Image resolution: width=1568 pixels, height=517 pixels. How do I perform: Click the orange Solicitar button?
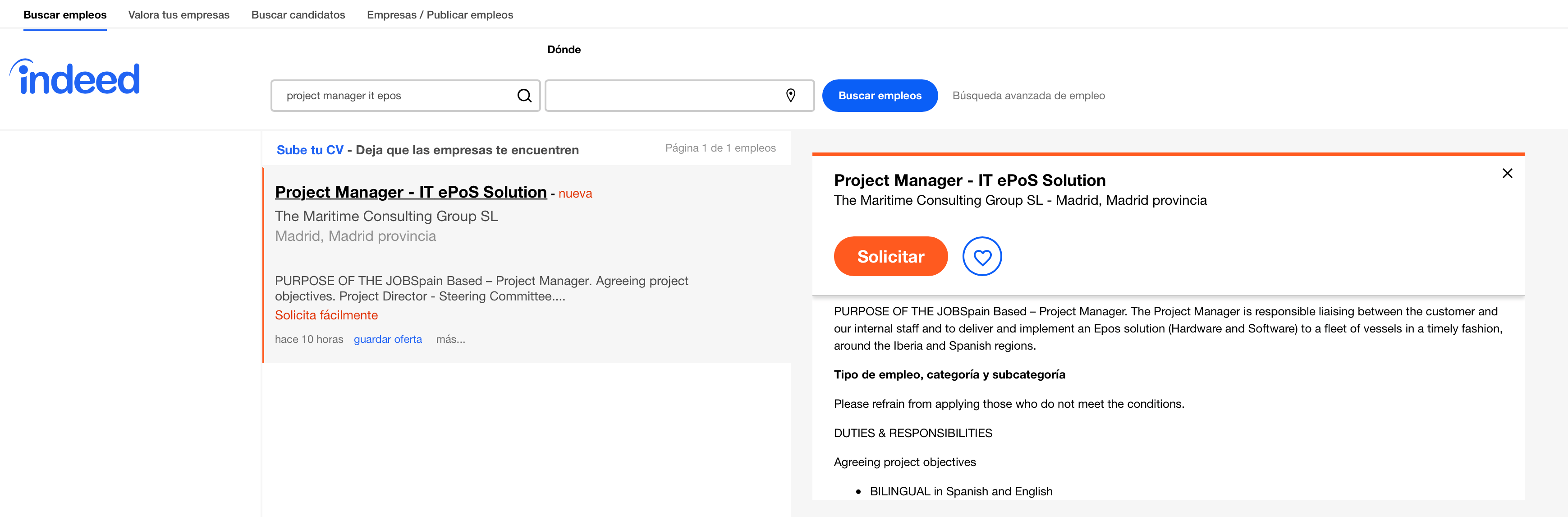pyautogui.click(x=890, y=256)
